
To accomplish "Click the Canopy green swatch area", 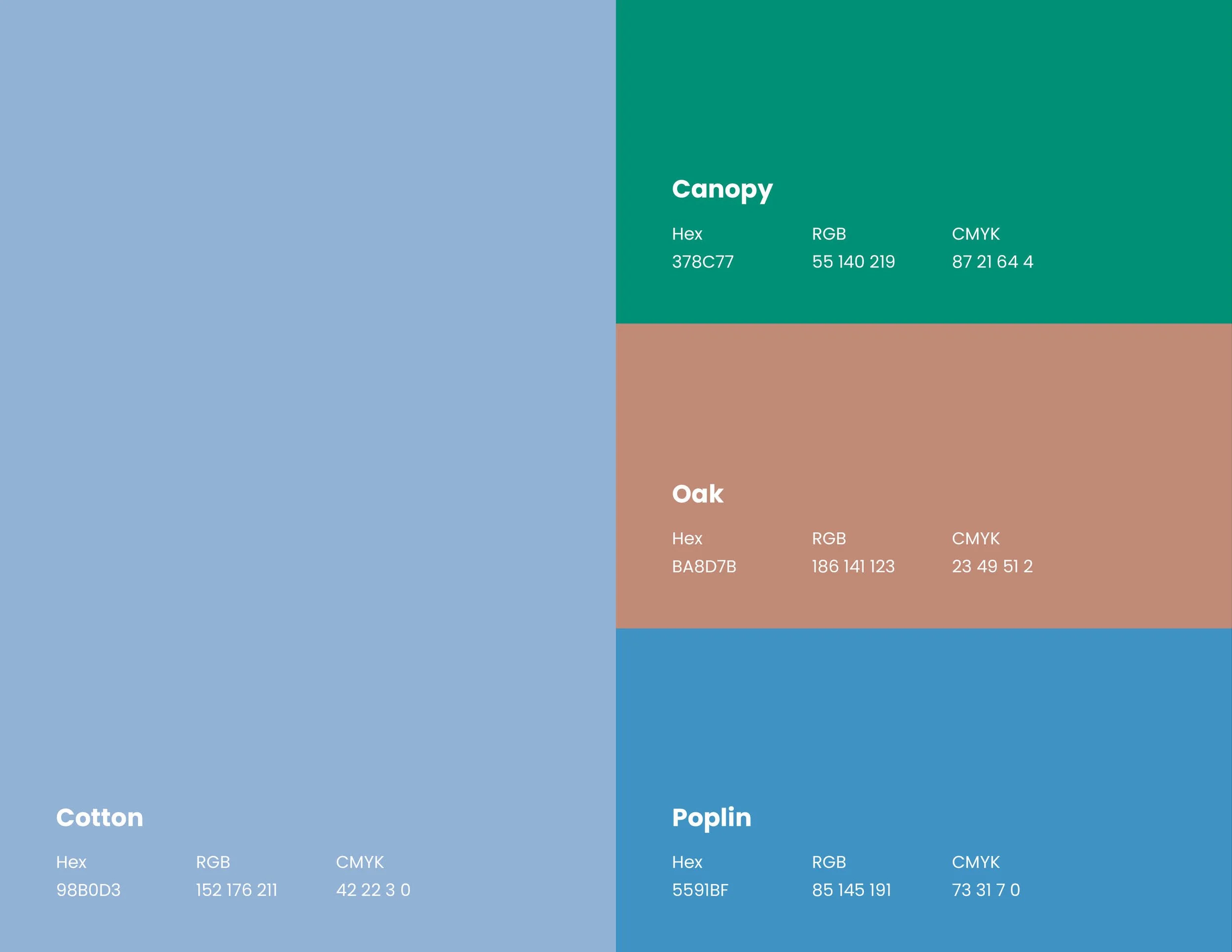I will click(x=924, y=85).
